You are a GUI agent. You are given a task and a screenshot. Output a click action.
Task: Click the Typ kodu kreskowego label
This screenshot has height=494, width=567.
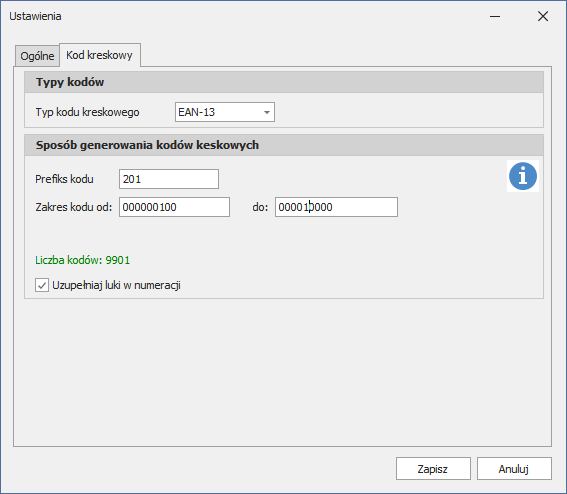click(x=87, y=112)
